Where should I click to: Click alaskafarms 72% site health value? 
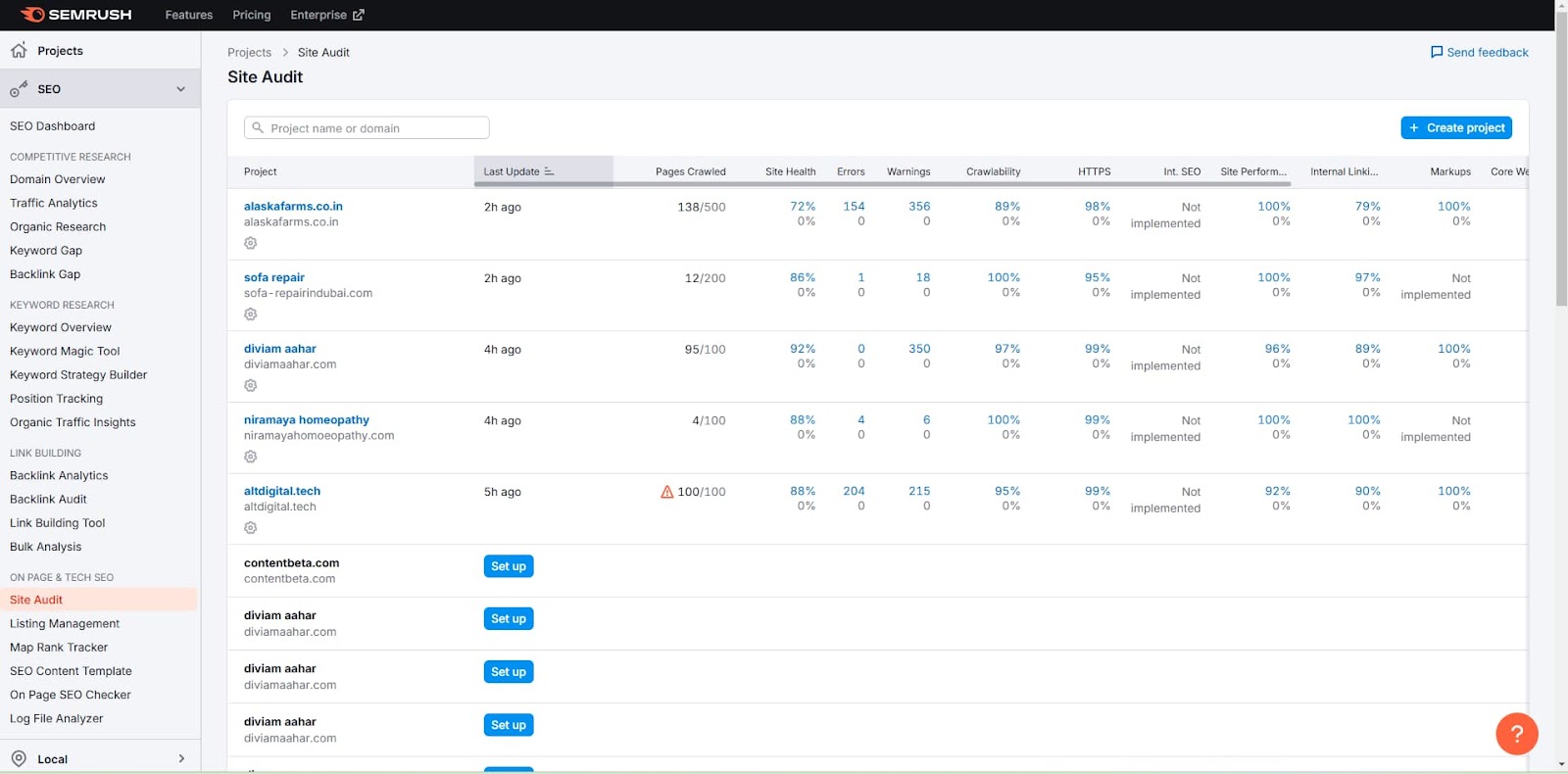(x=803, y=207)
